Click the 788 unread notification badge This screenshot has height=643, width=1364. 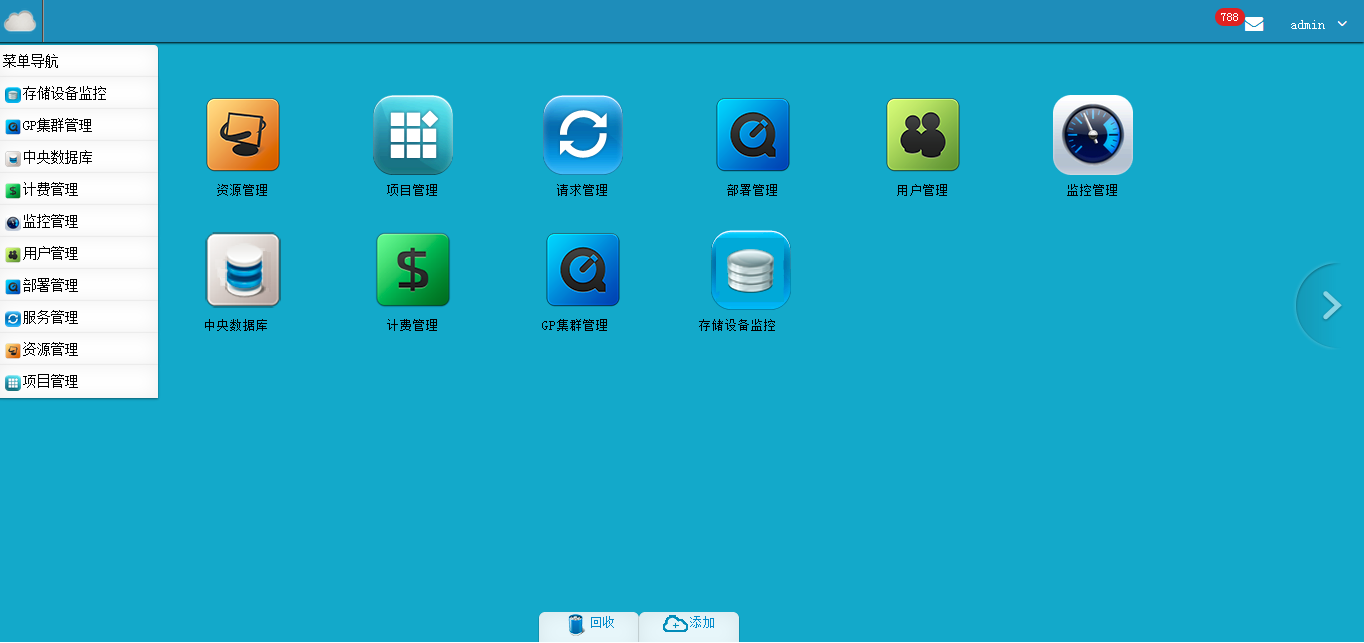(x=1229, y=17)
